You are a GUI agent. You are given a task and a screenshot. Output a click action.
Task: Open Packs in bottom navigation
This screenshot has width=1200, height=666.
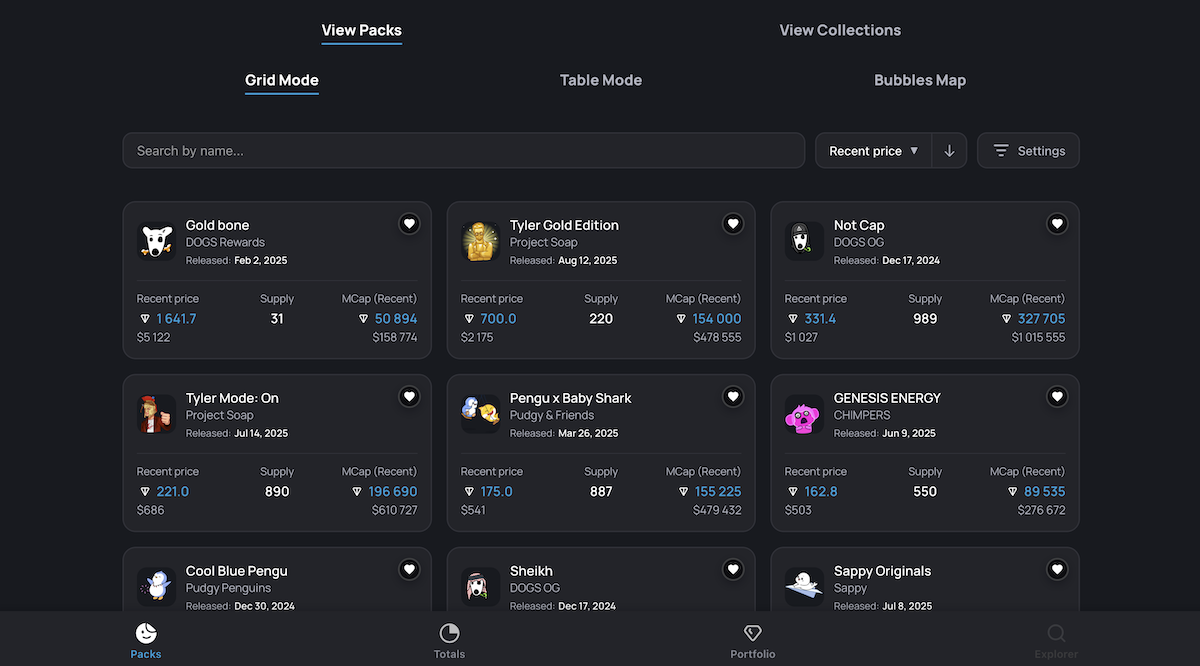click(x=146, y=640)
